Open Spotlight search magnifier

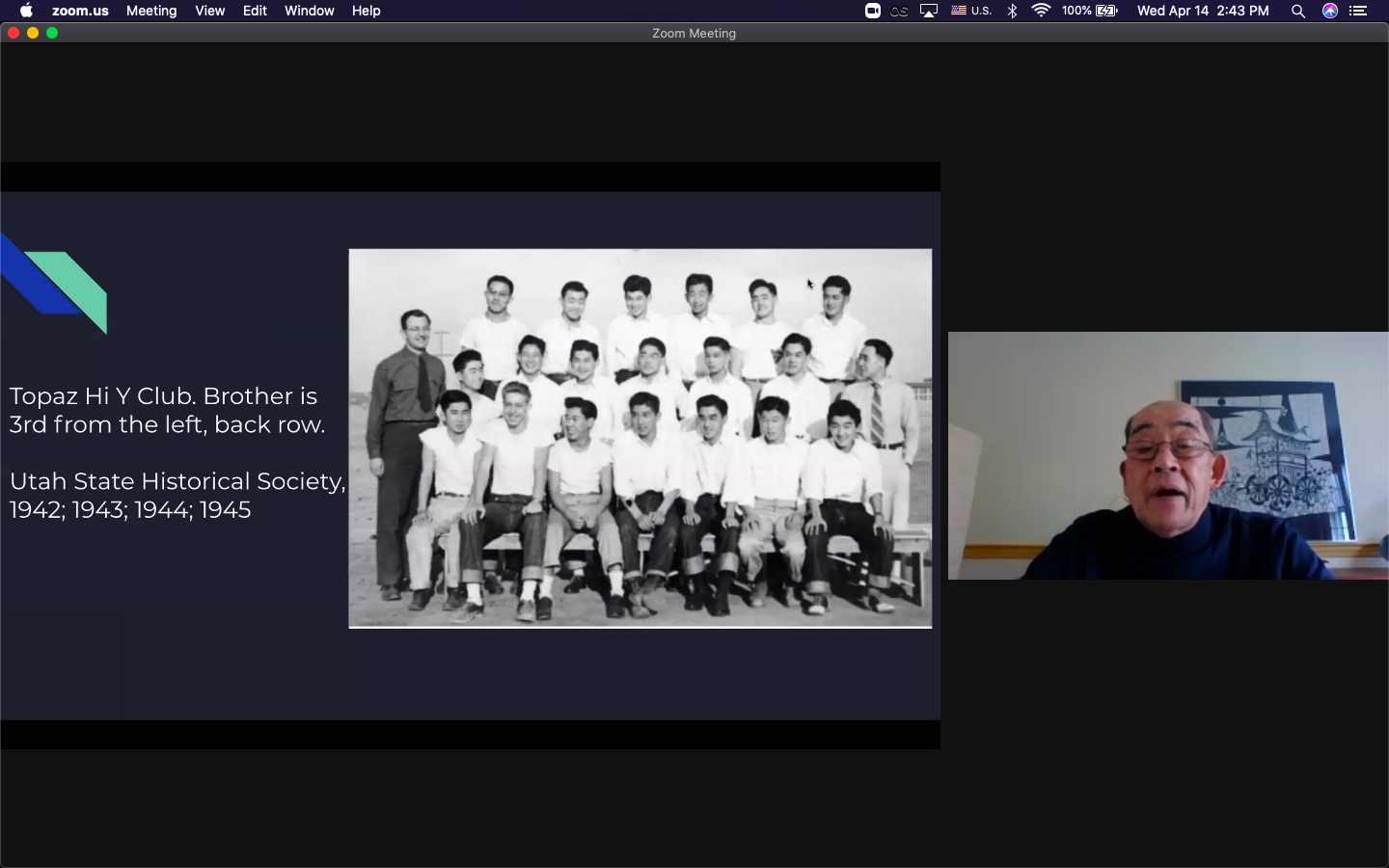1298,11
